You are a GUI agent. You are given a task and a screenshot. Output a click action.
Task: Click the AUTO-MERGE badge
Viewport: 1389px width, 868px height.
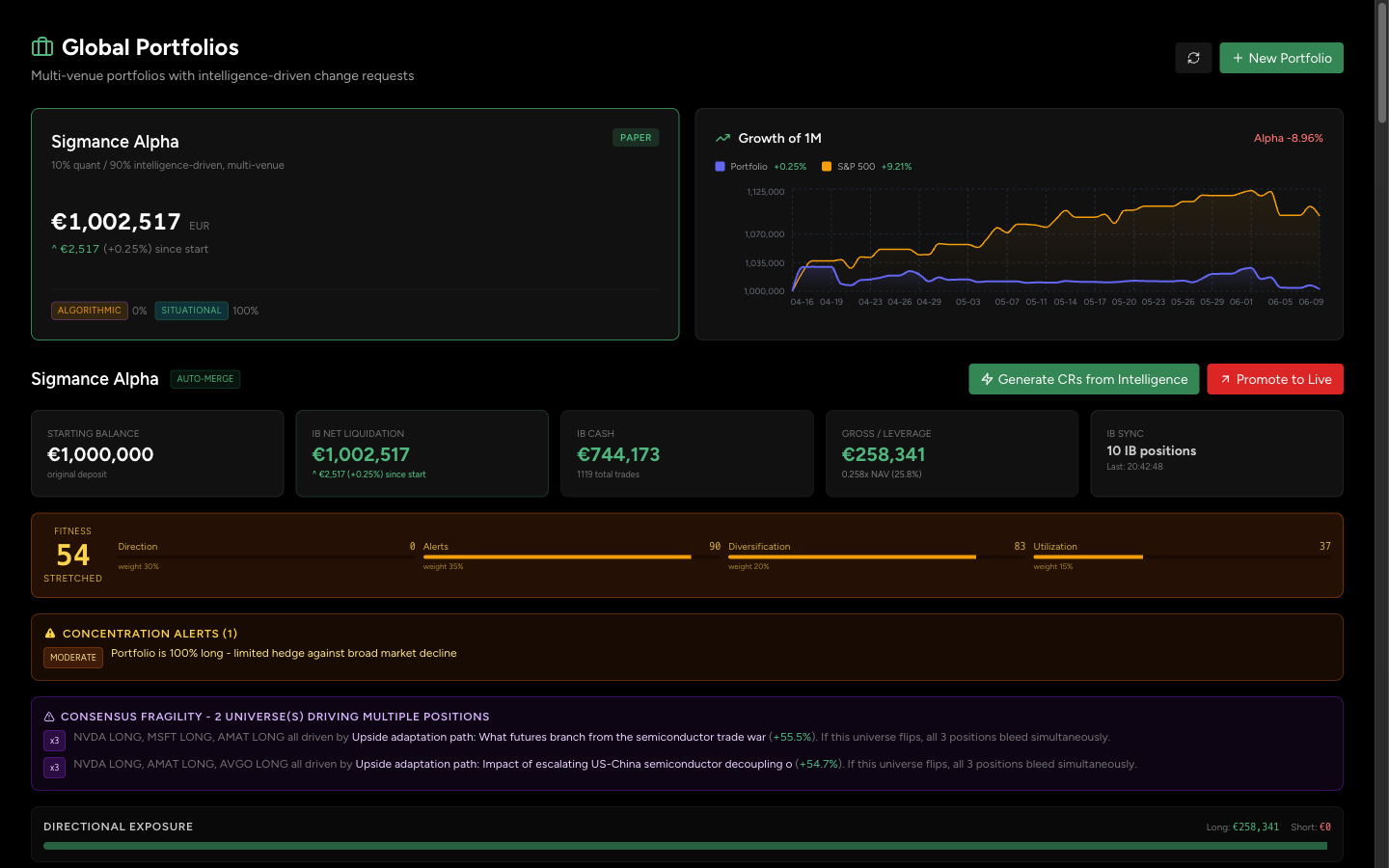click(205, 379)
